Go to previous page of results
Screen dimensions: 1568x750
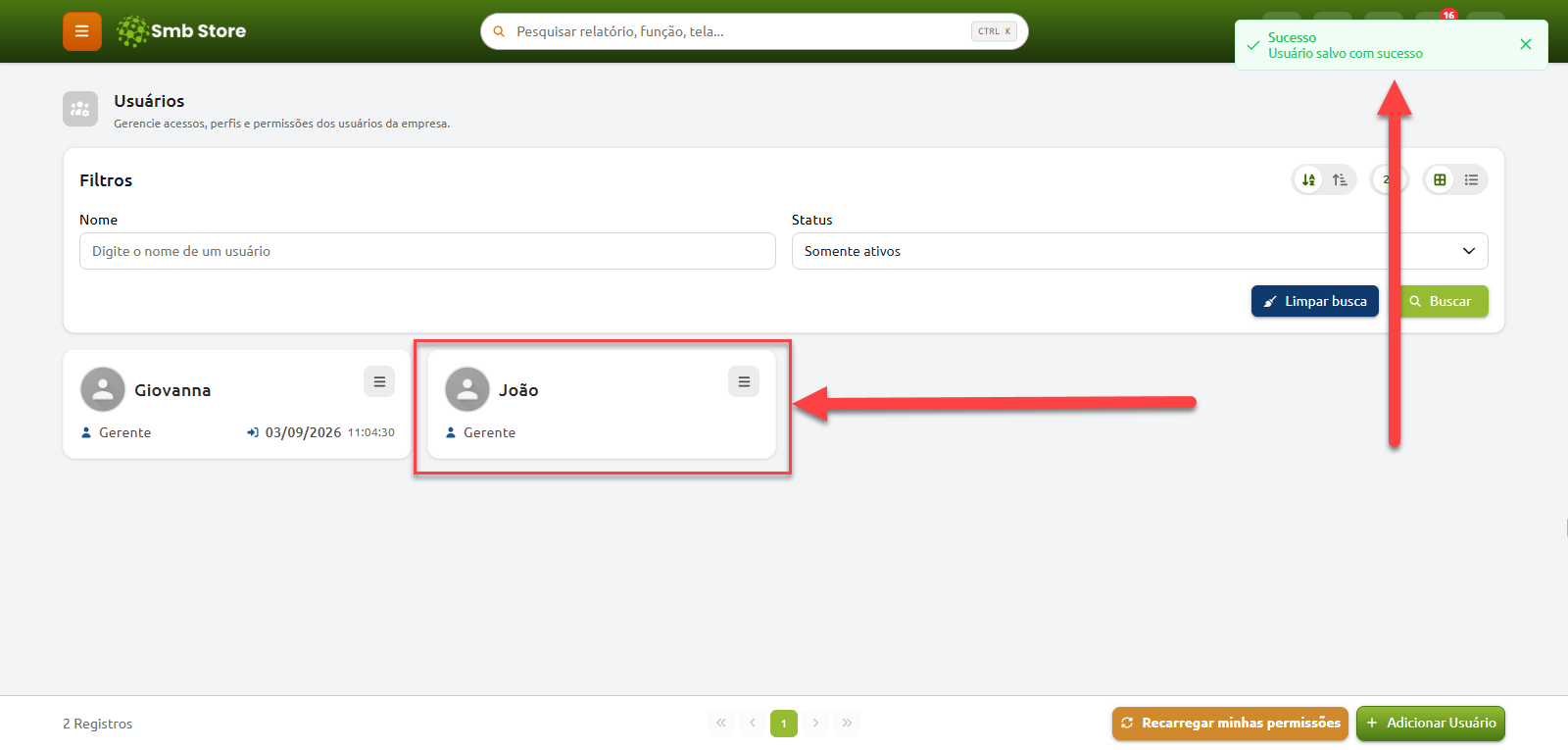coord(753,723)
